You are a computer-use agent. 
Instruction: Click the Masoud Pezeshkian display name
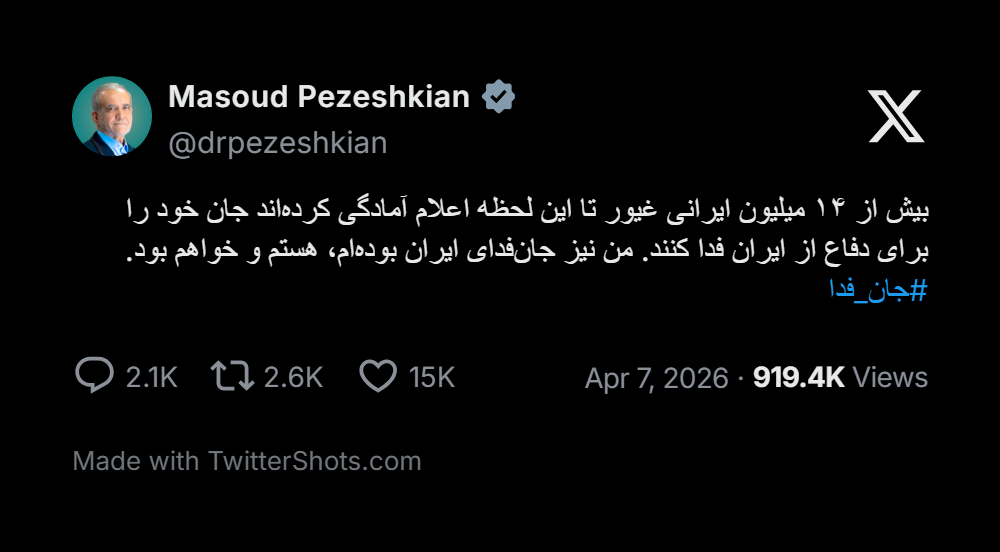(x=319, y=97)
